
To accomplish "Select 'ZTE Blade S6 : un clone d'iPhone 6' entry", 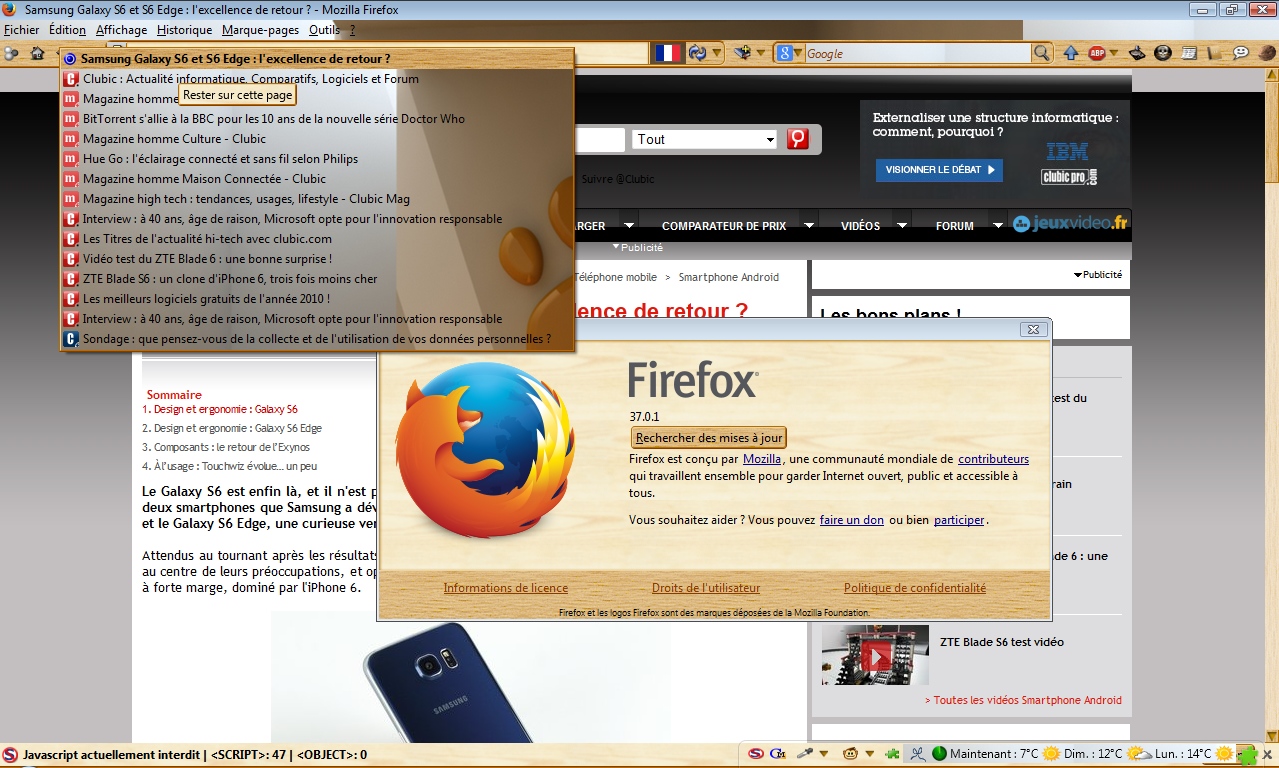I will coord(317,279).
